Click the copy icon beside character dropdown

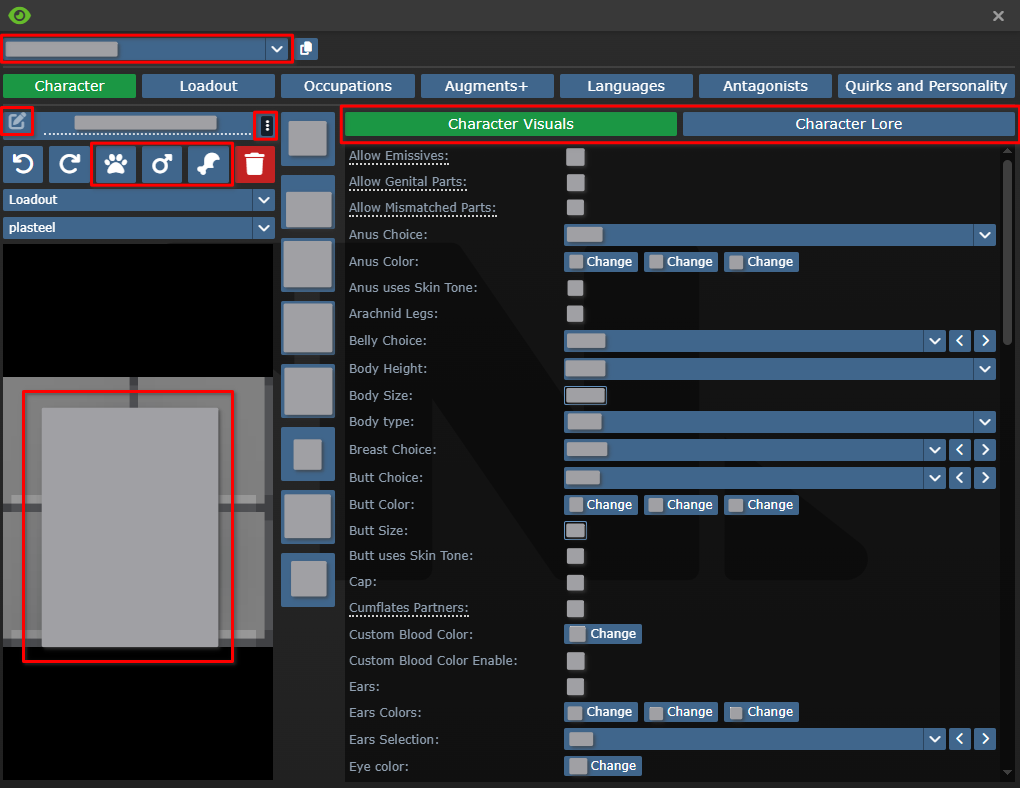coord(306,48)
